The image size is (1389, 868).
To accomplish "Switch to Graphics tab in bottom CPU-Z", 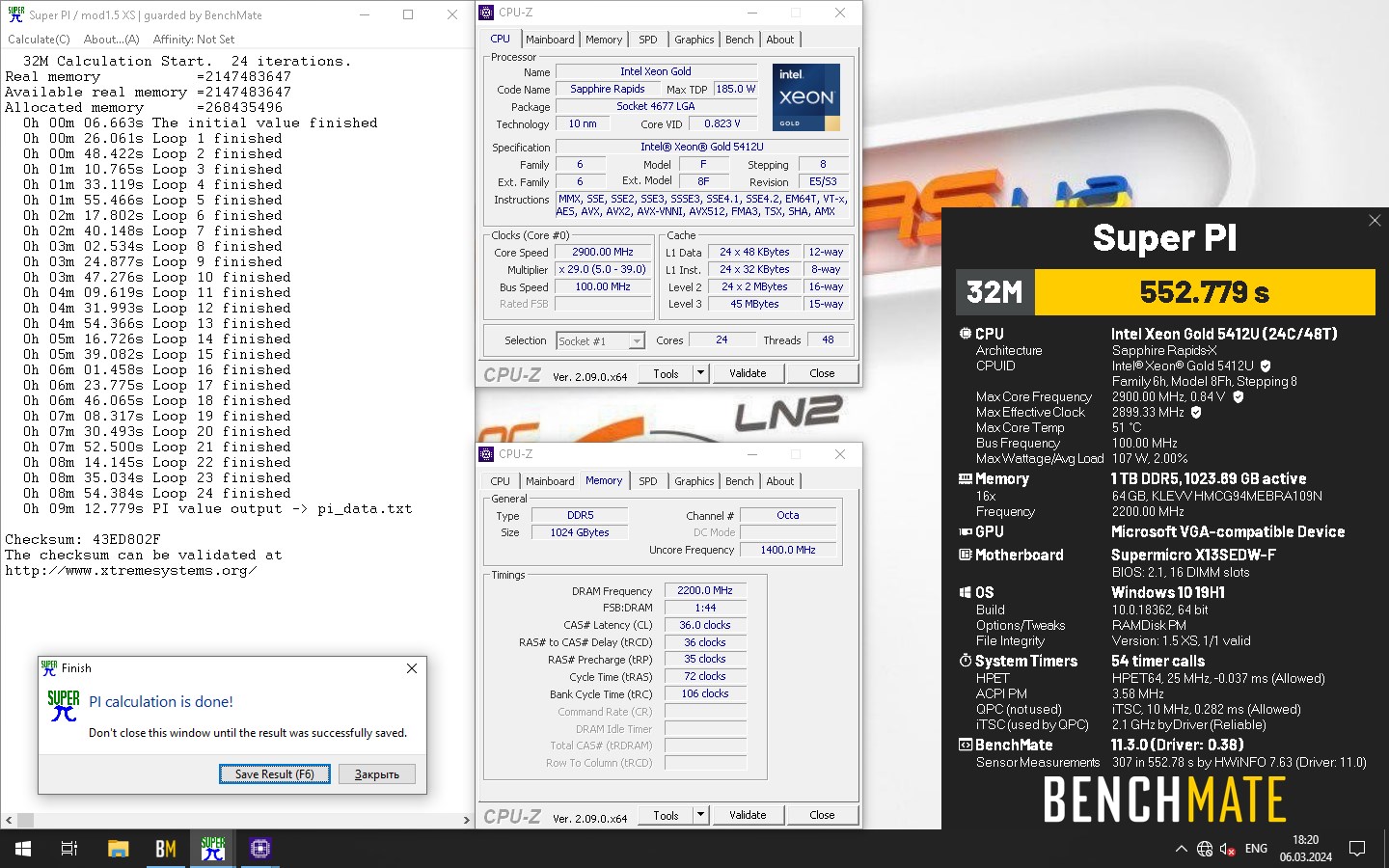I will tap(694, 481).
